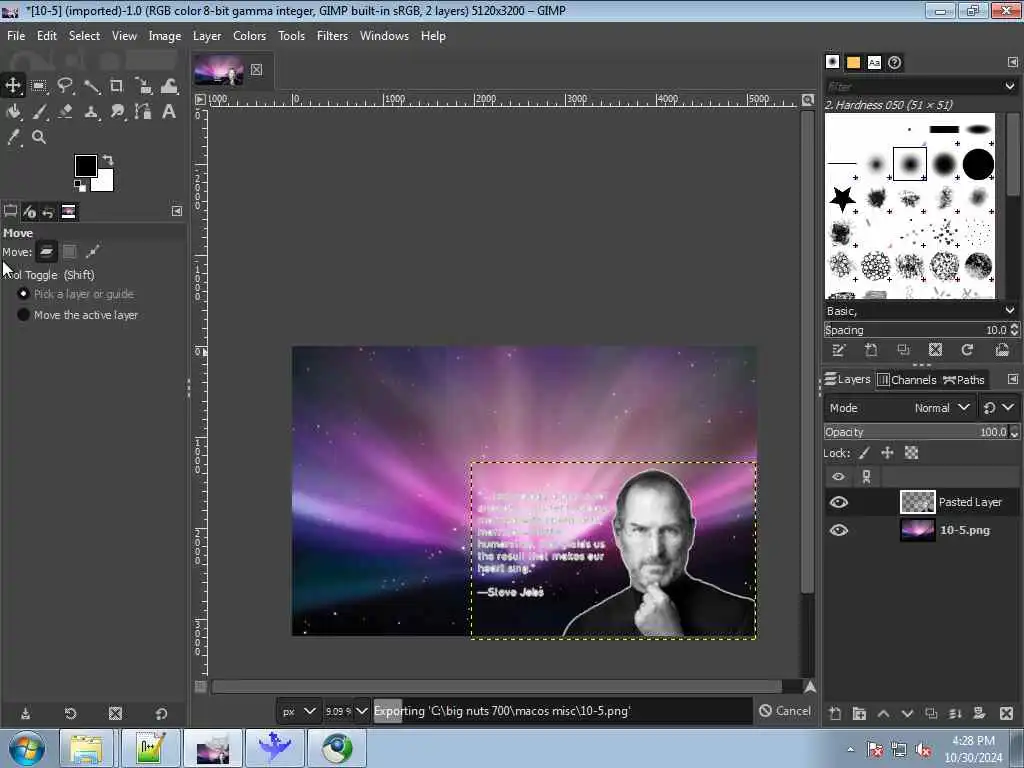Select the Color Picker eyedropper tool
Viewport: 1024px width, 768px height.
click(13, 137)
